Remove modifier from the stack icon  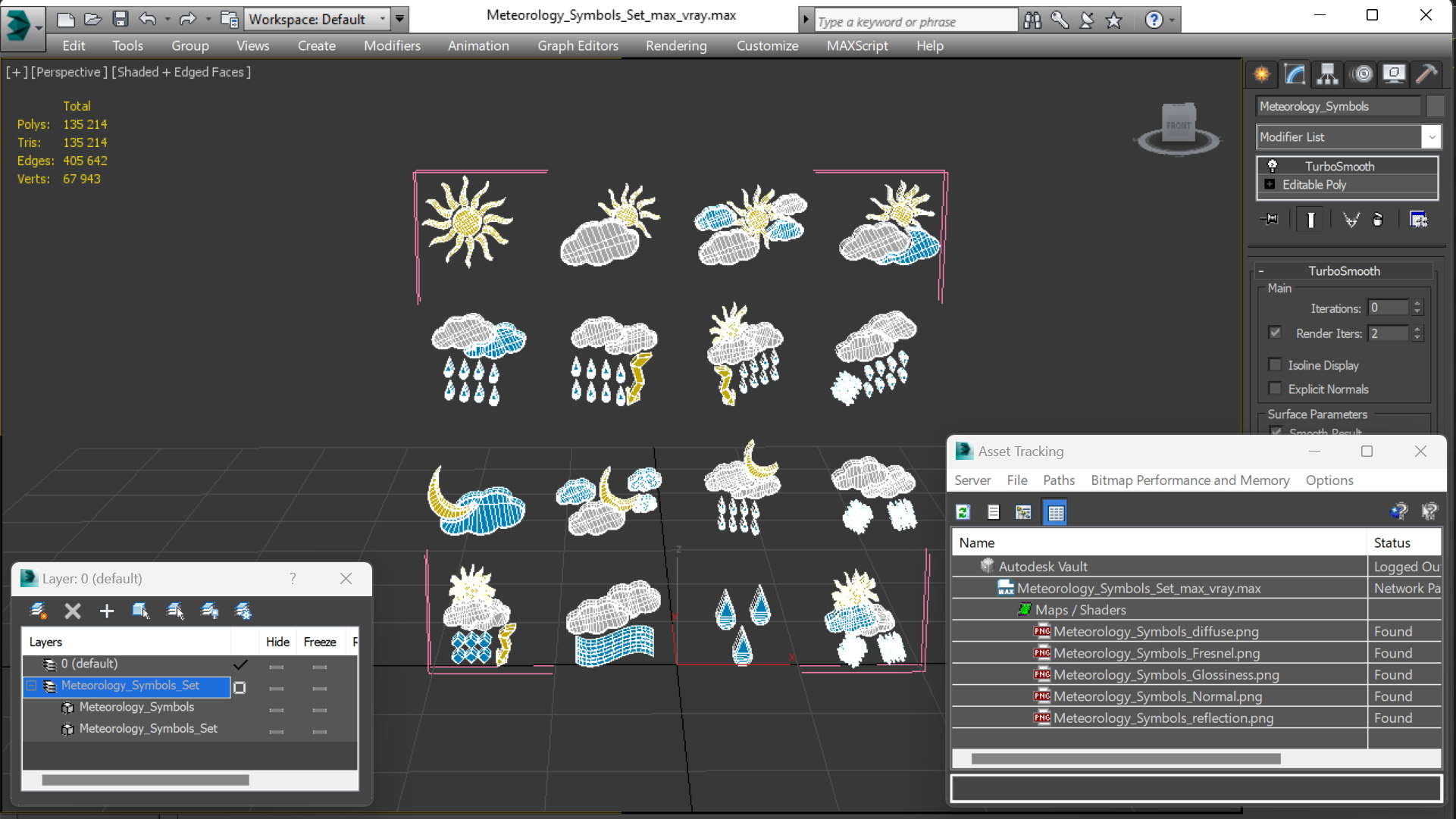click(1378, 220)
